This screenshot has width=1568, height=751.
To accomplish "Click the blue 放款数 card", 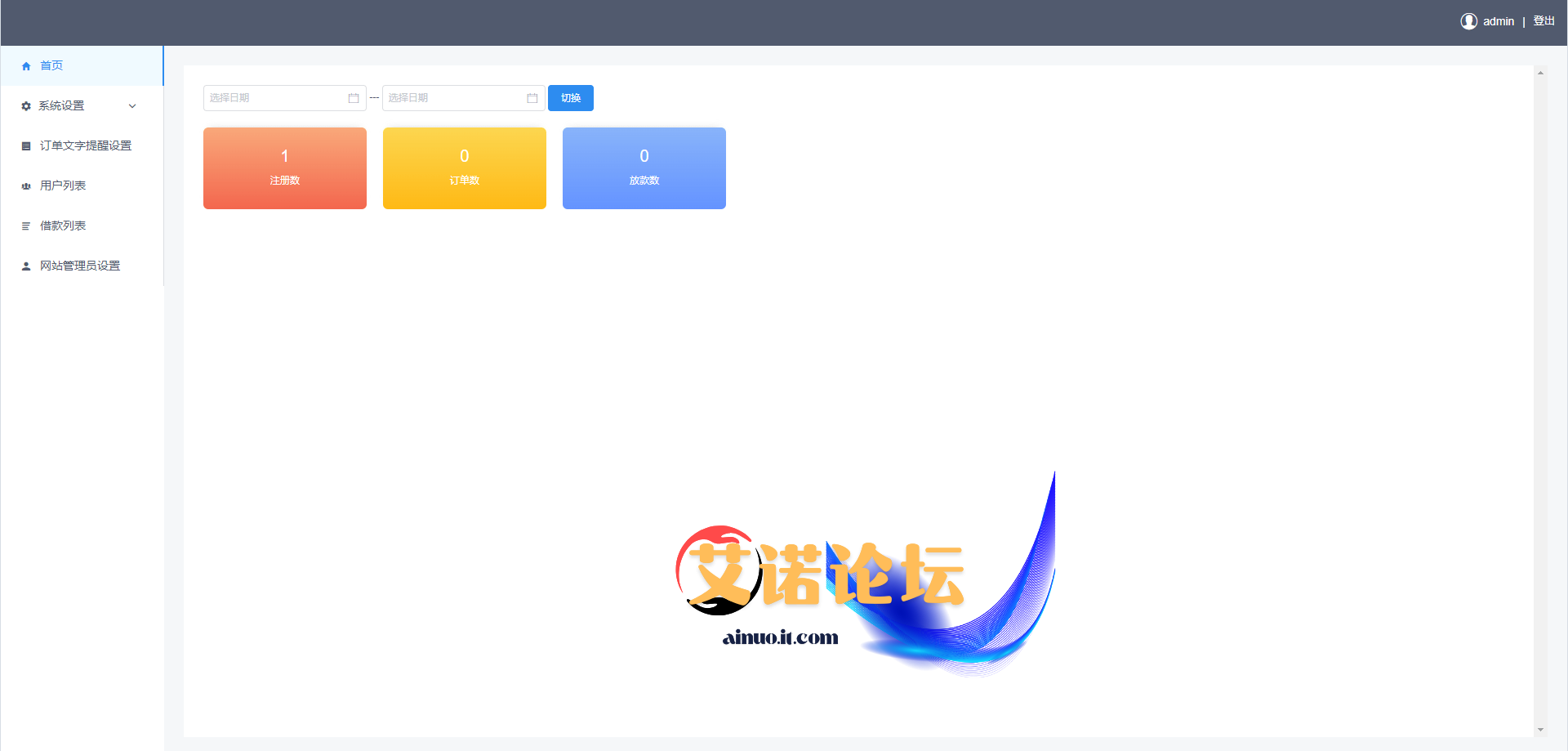I will (x=644, y=168).
